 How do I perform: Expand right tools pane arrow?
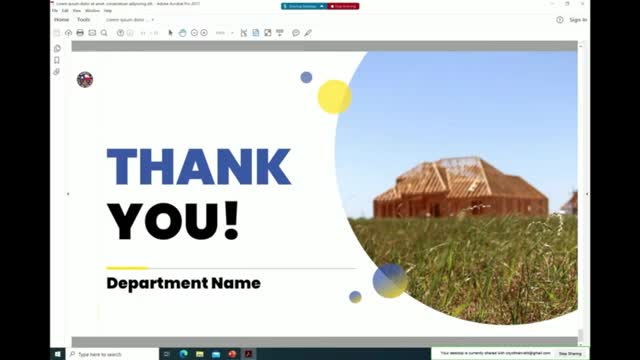pyautogui.click(x=587, y=194)
